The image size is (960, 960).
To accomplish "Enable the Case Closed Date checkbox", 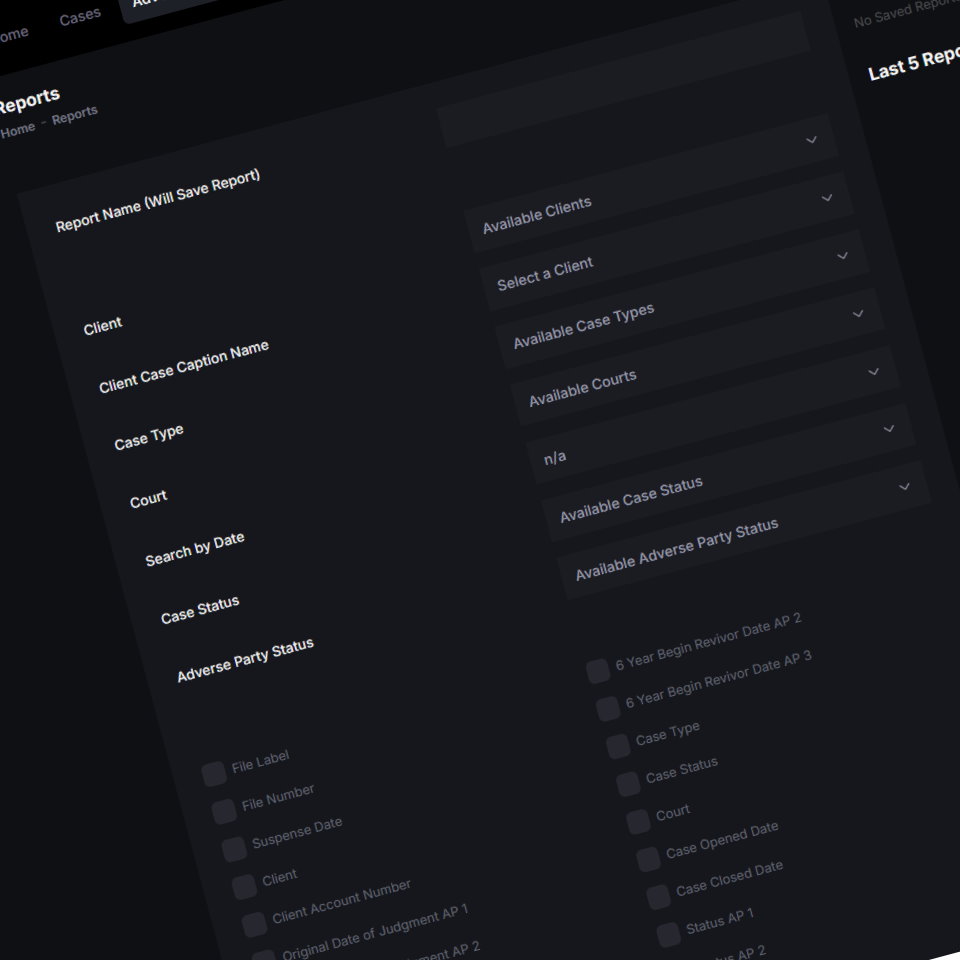I will click(x=659, y=897).
